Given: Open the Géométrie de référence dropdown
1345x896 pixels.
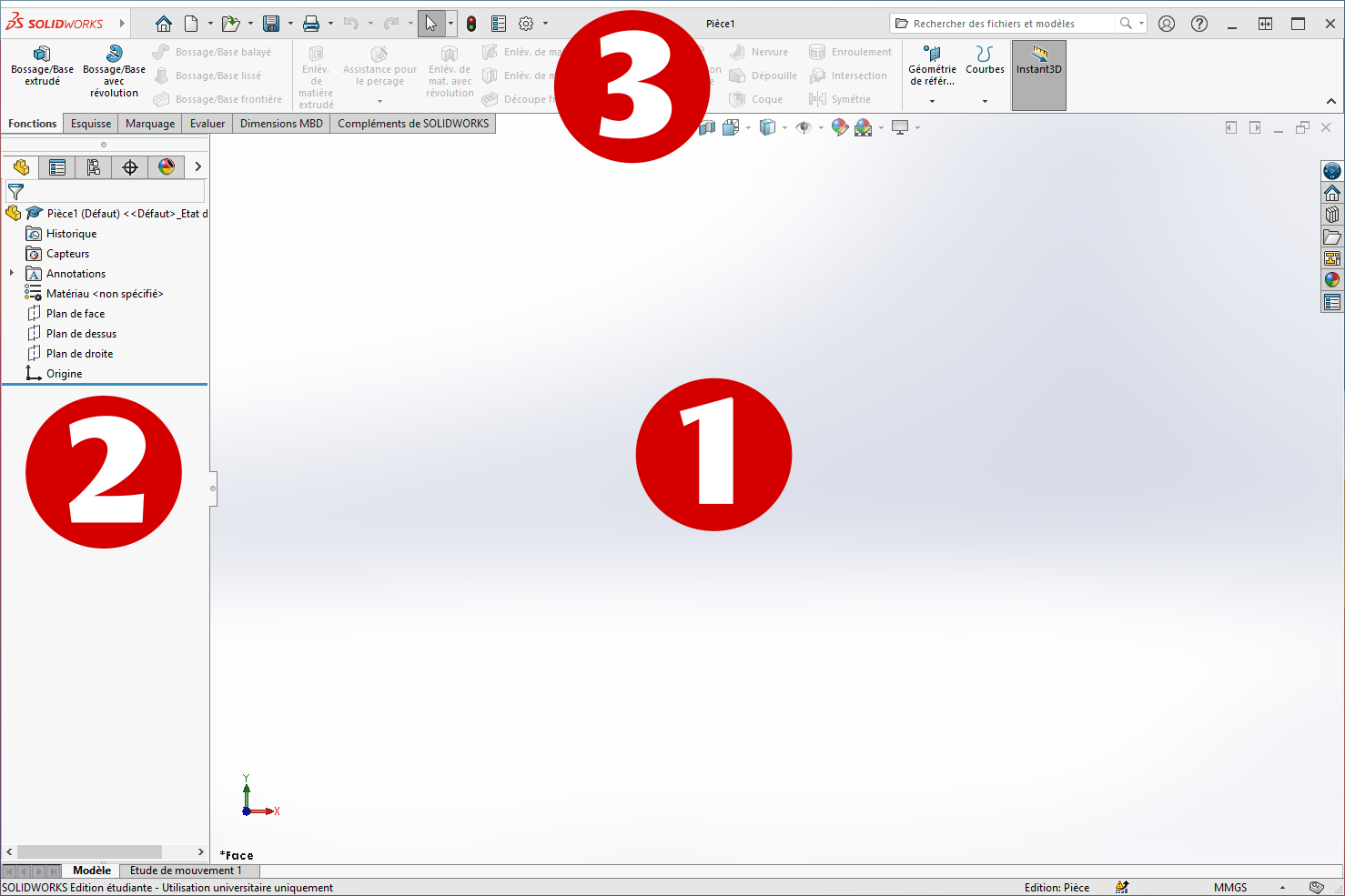Looking at the screenshot, I should click(932, 101).
